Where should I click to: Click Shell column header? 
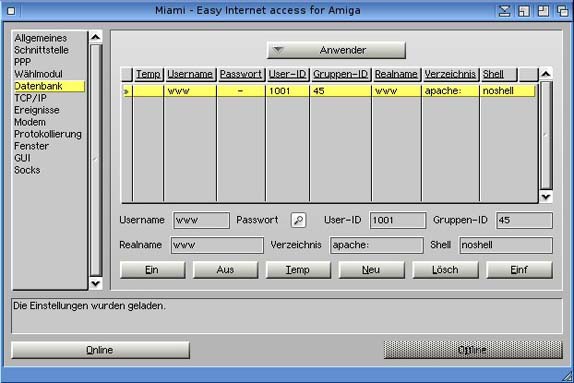499,74
